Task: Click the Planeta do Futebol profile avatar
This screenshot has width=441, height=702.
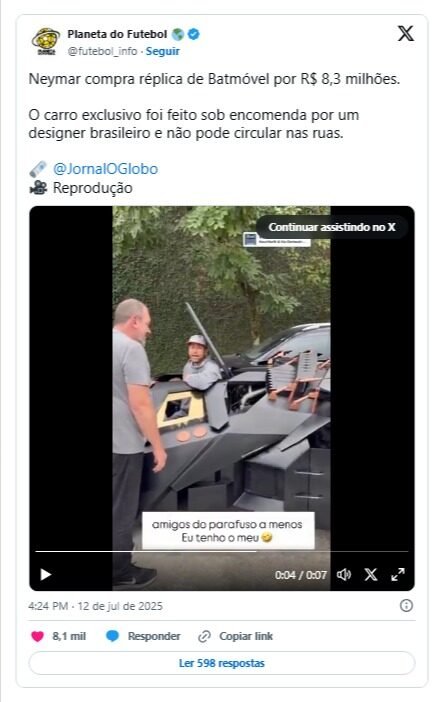Action: click(x=46, y=41)
